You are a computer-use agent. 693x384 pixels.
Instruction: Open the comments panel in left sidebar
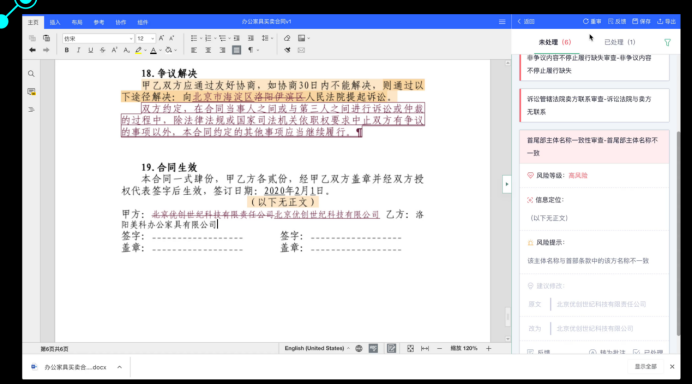click(x=31, y=91)
